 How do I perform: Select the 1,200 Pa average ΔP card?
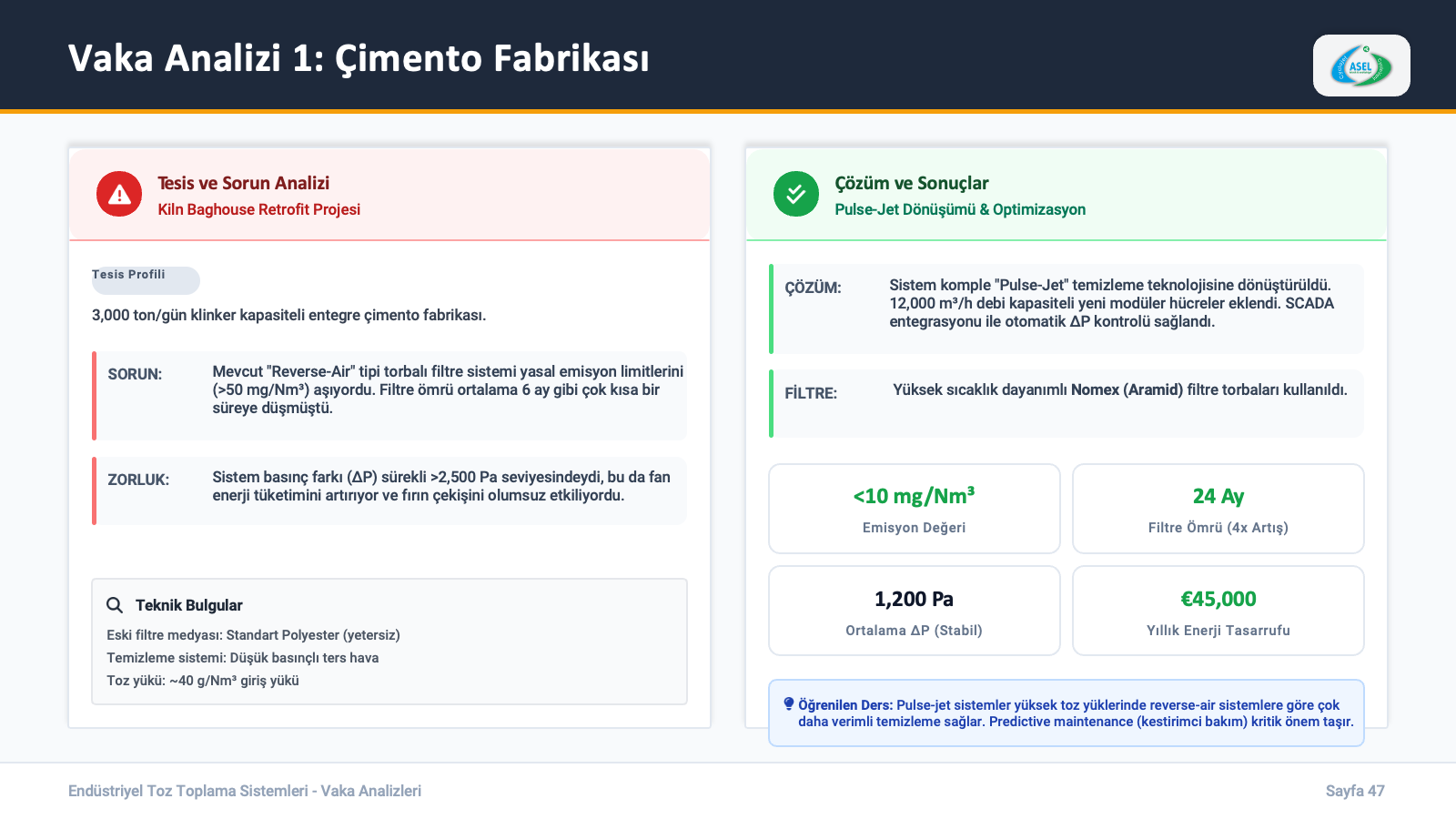(x=914, y=611)
